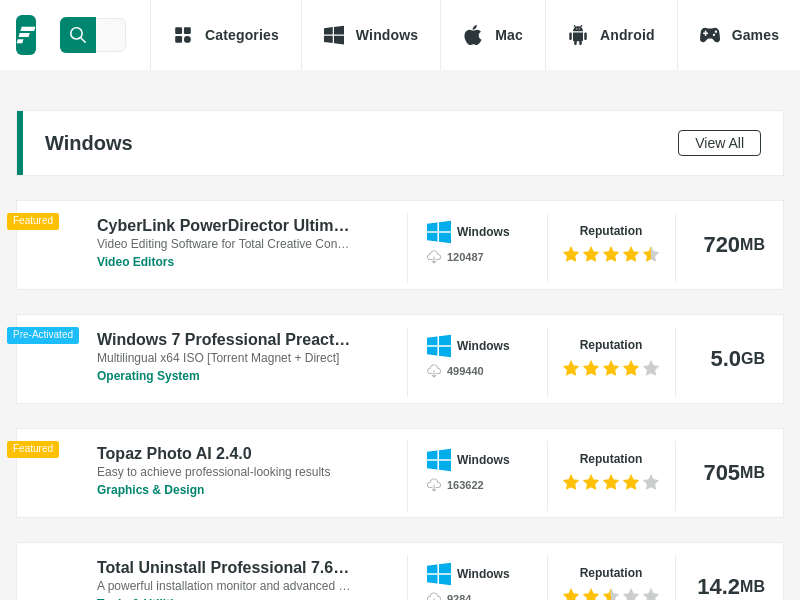Click the Pre-Activated badge

(43, 335)
